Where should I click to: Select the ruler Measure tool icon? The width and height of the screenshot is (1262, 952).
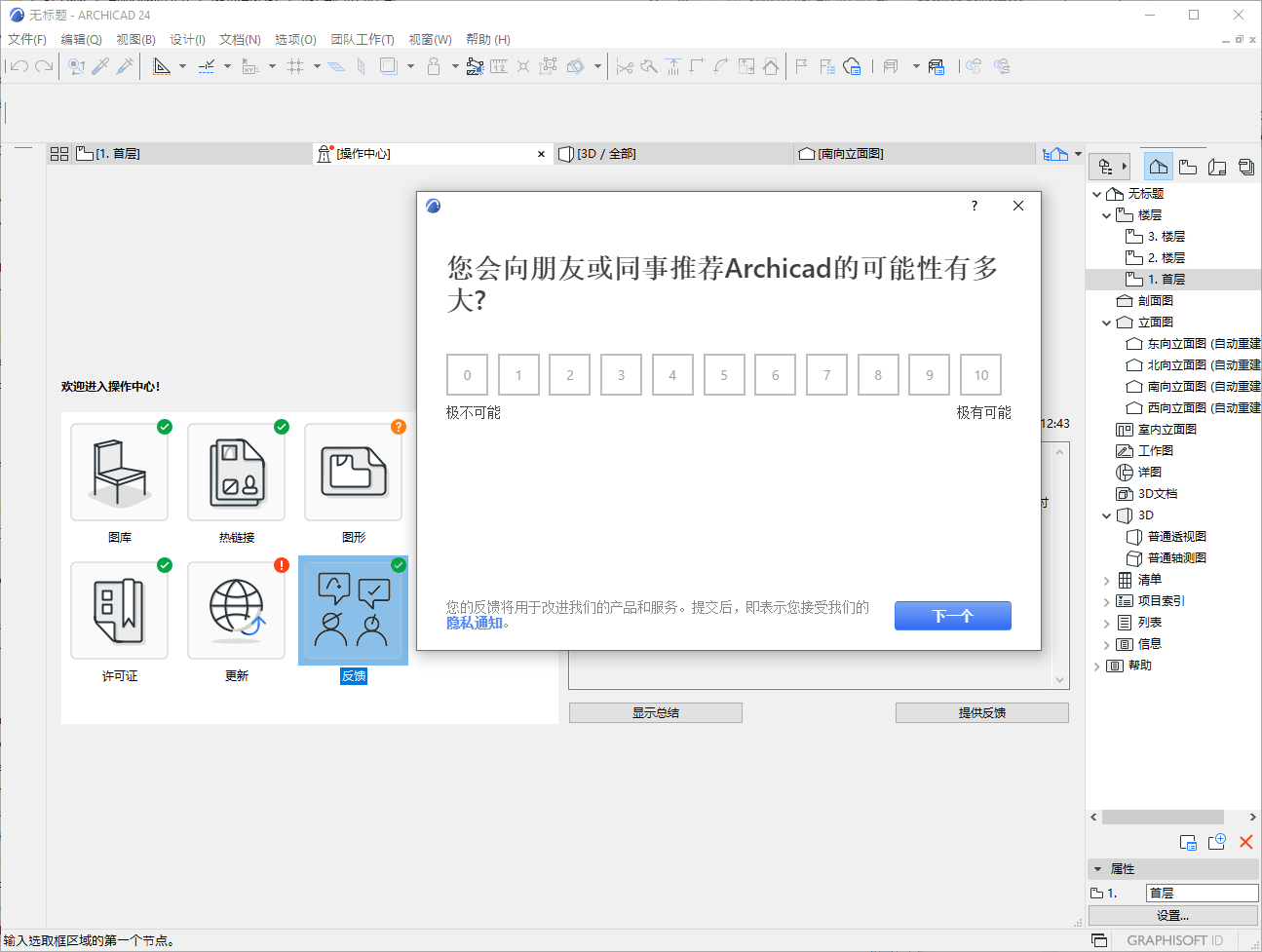[x=498, y=66]
